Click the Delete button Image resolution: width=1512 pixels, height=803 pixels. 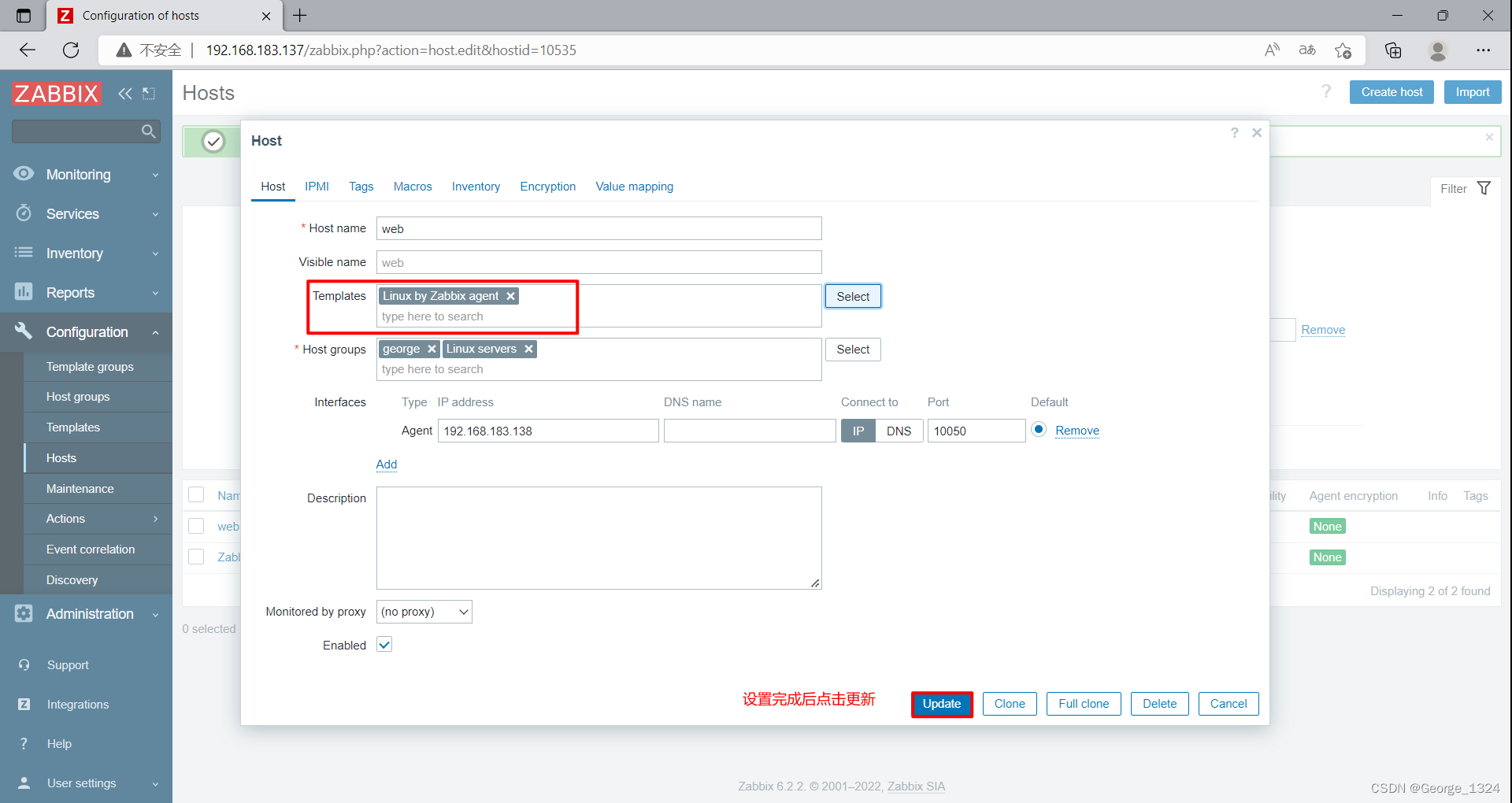pyautogui.click(x=1160, y=704)
